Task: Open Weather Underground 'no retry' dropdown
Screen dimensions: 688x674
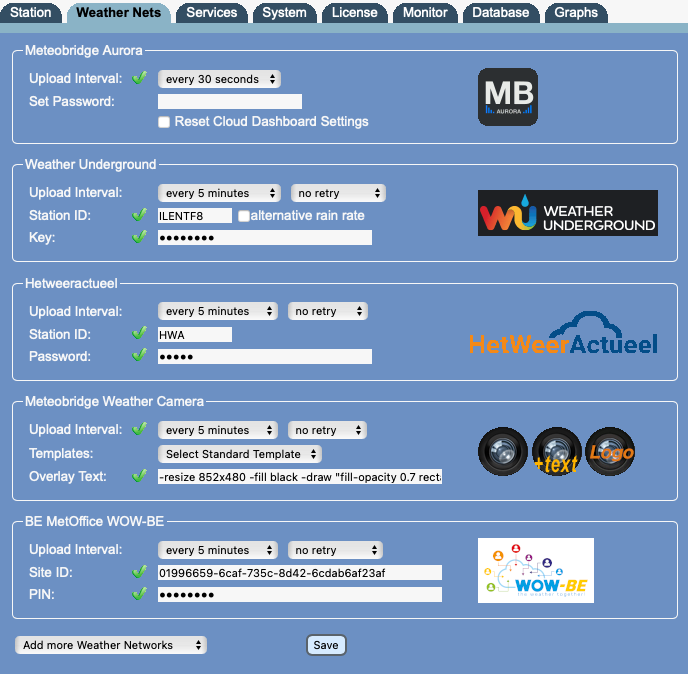Action: point(337,193)
